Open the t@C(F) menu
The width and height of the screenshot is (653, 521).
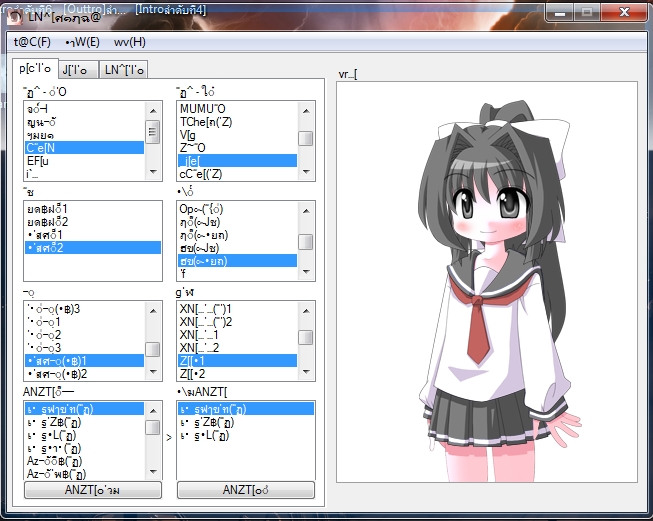[x=32, y=42]
